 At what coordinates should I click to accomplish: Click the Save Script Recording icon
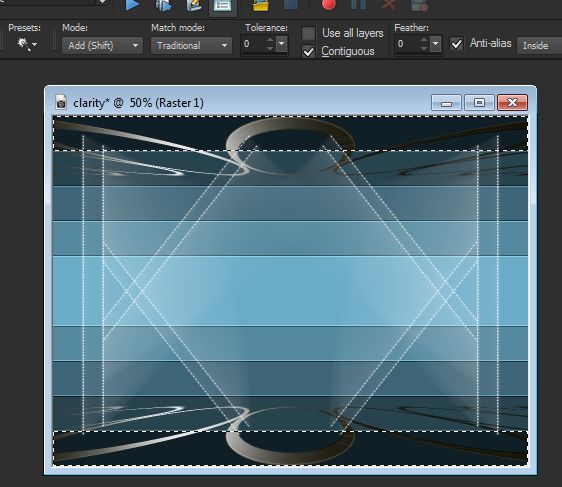click(419, 5)
